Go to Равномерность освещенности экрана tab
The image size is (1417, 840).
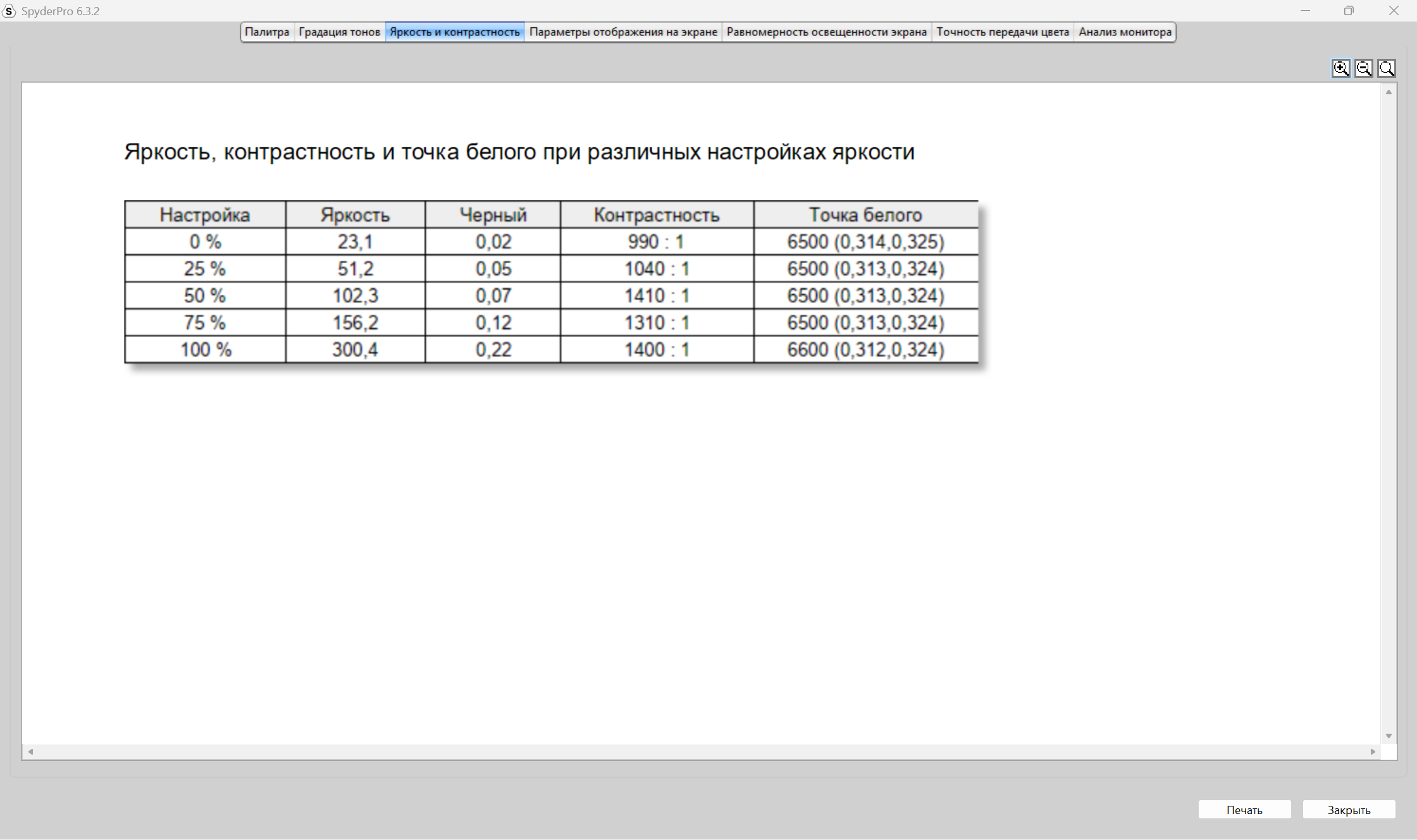pos(826,32)
